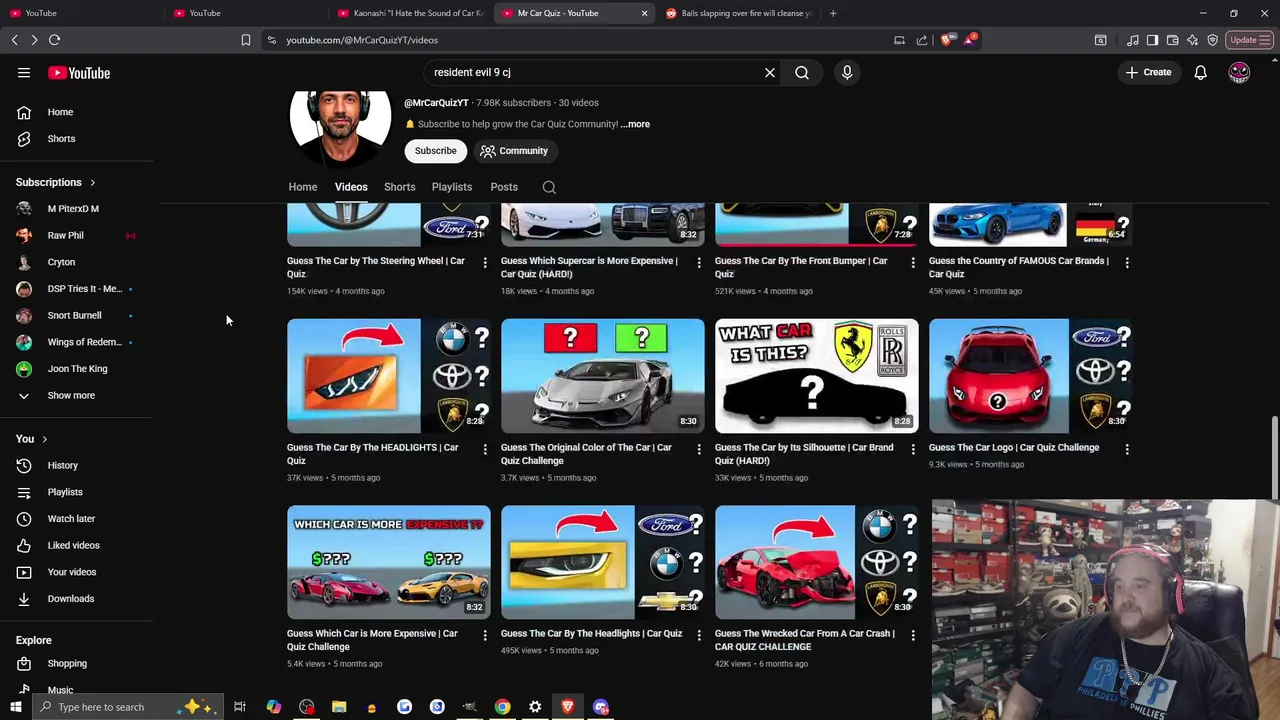This screenshot has width=1280, height=720.
Task: Open channel Posts tab
Action: [x=504, y=187]
